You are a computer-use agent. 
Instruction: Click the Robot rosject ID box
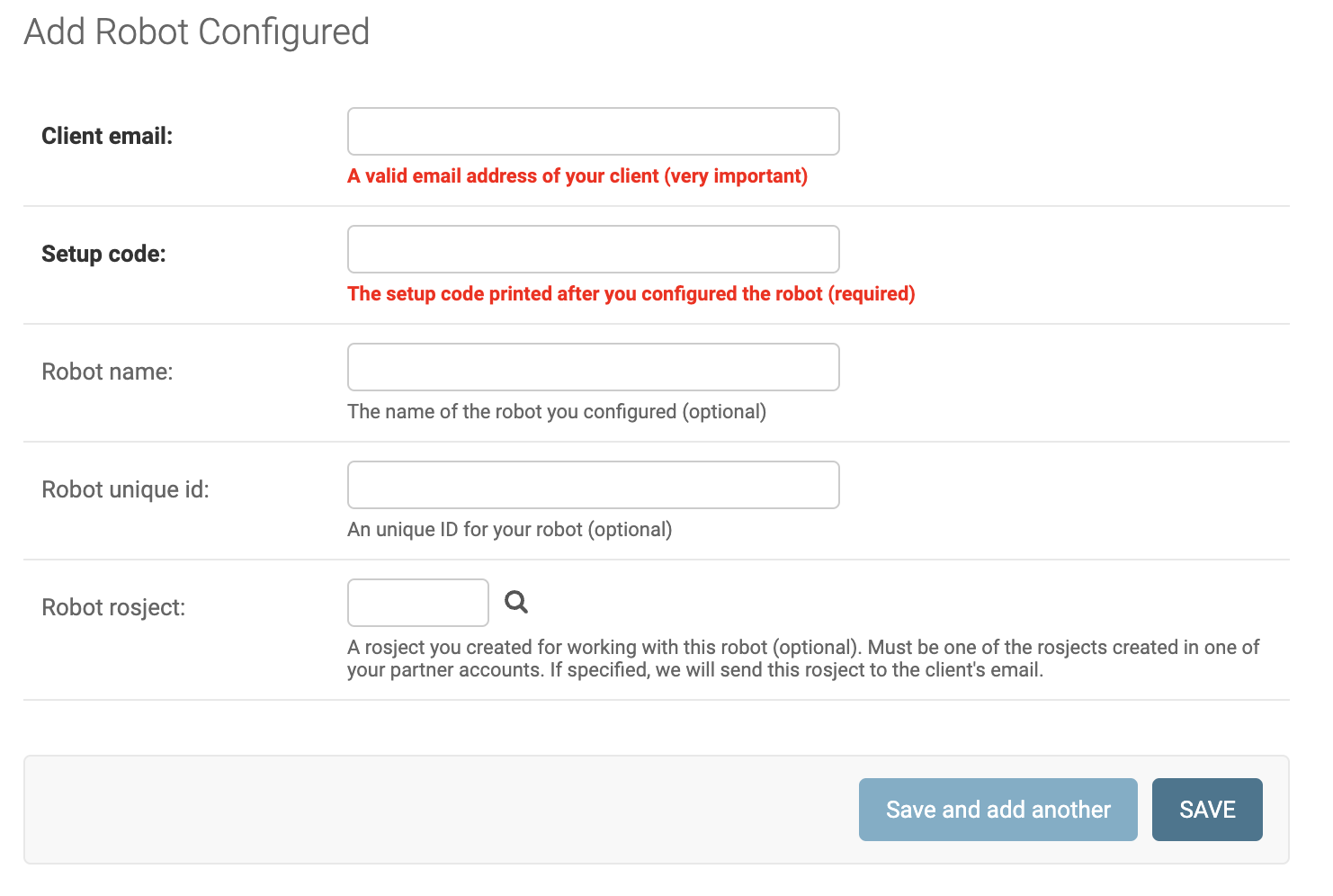[x=418, y=603]
